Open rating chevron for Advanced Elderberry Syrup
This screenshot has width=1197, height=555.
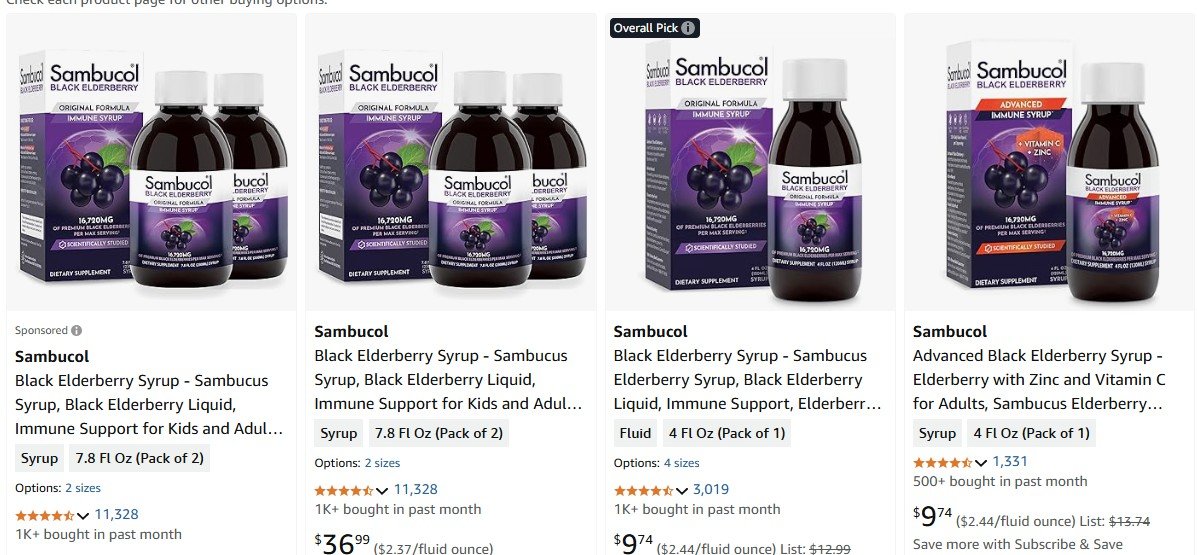(x=981, y=462)
